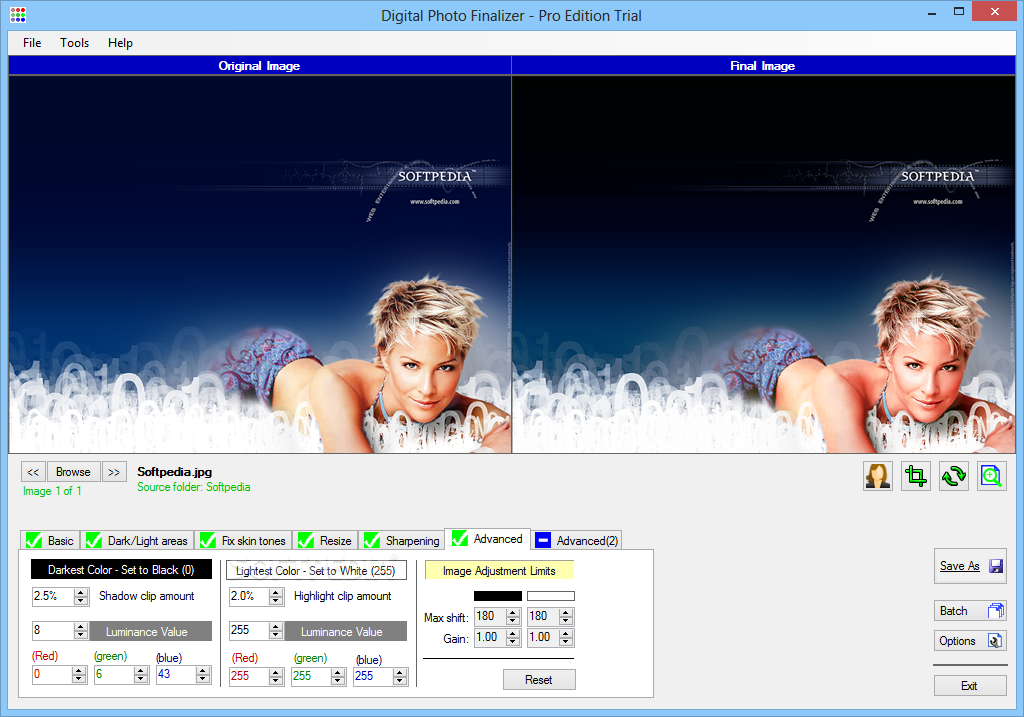Toggle the Advanced tab checkmark
This screenshot has height=717, width=1024.
tap(460, 539)
